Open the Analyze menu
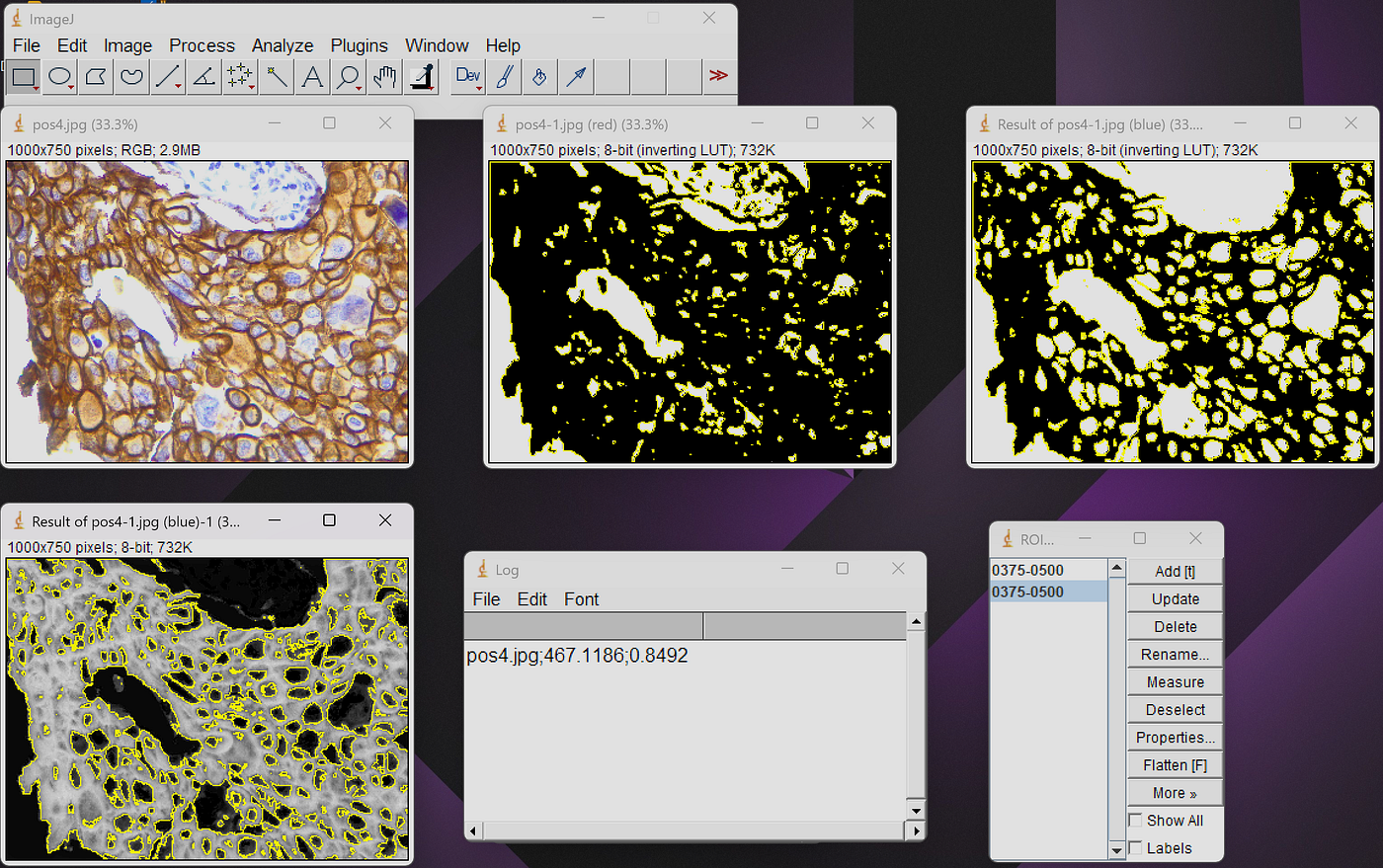This screenshot has height=868, width=1383. point(283,45)
